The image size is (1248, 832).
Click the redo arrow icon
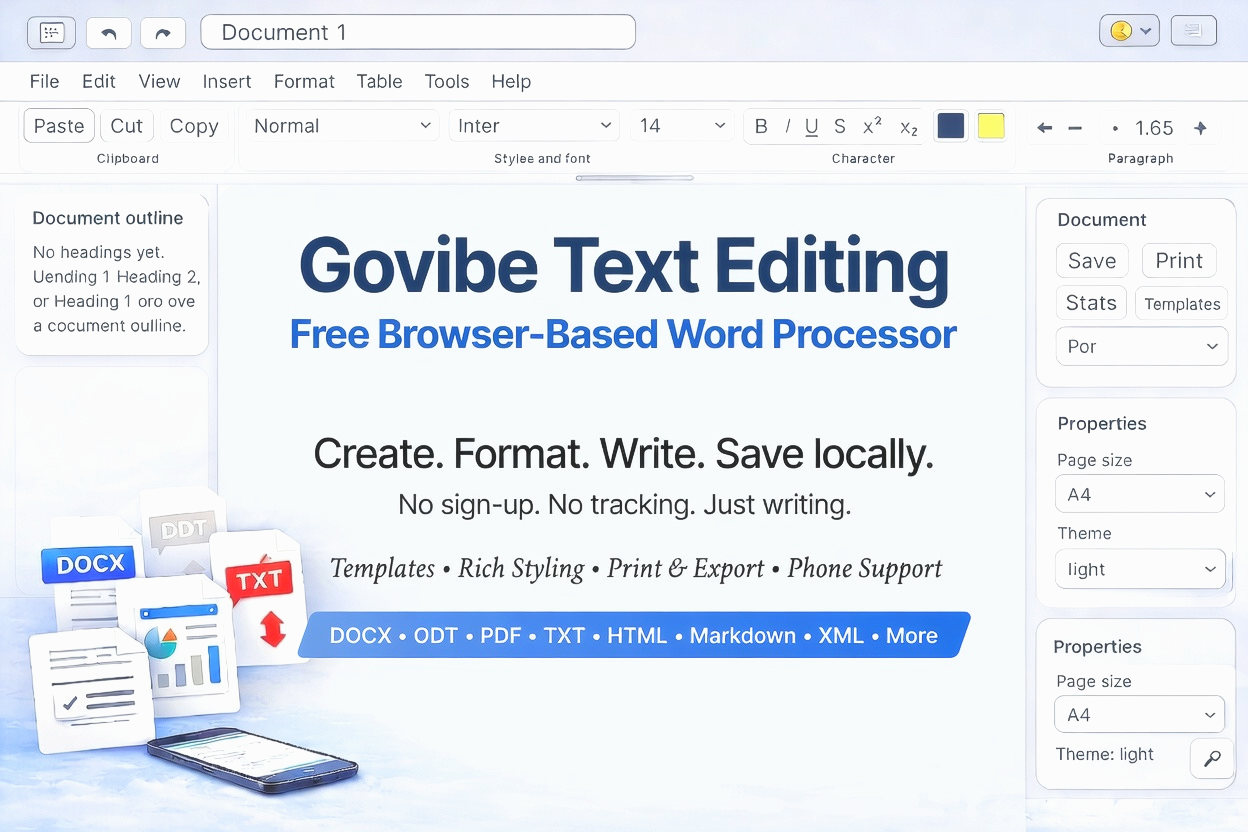(162, 33)
